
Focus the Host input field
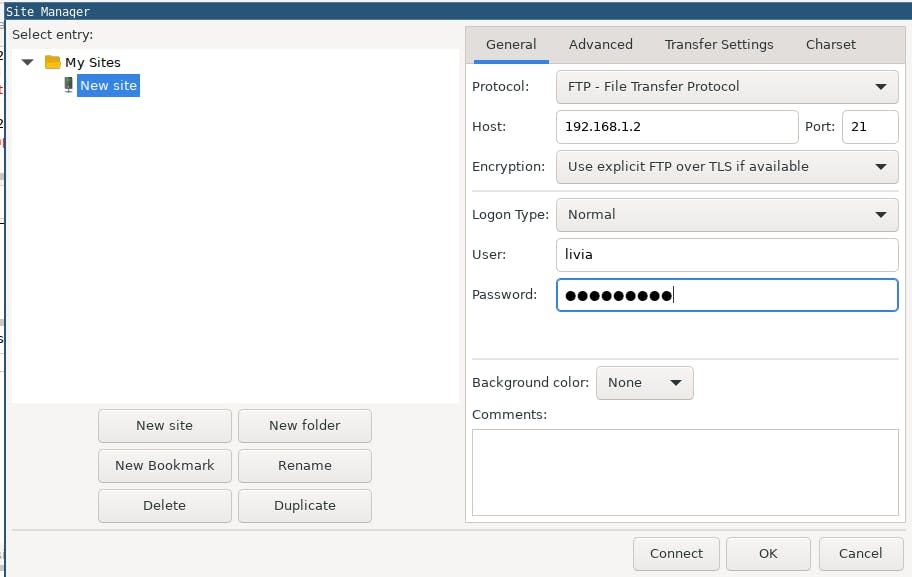[x=677, y=127]
